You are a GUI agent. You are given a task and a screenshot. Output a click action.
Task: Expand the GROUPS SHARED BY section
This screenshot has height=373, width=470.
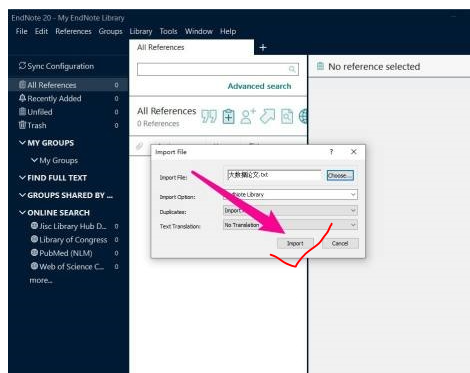tap(22, 195)
